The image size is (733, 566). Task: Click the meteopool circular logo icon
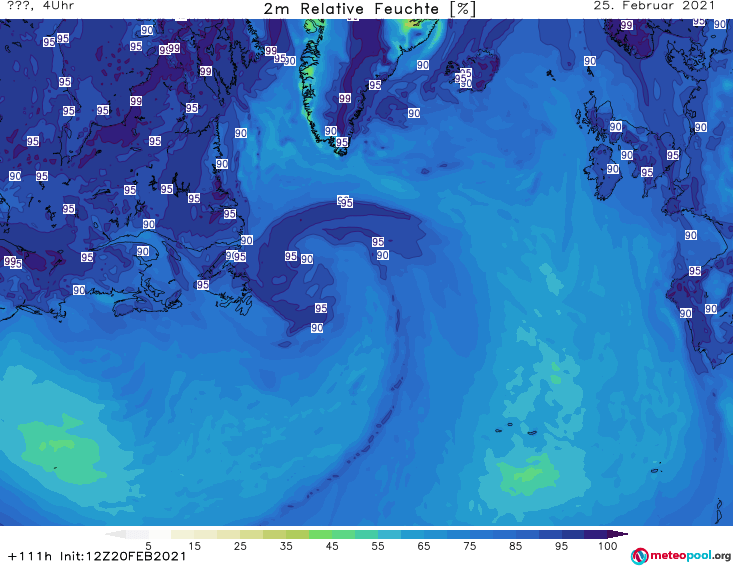[x=639, y=556]
